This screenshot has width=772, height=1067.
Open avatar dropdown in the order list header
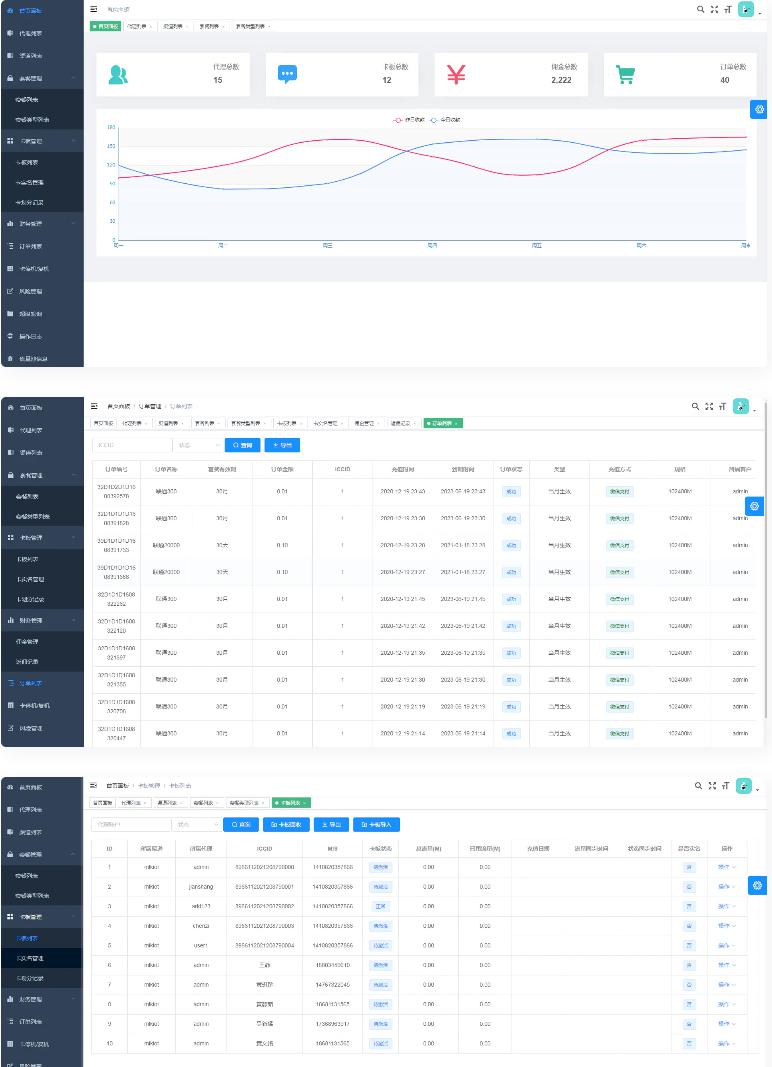pos(741,406)
